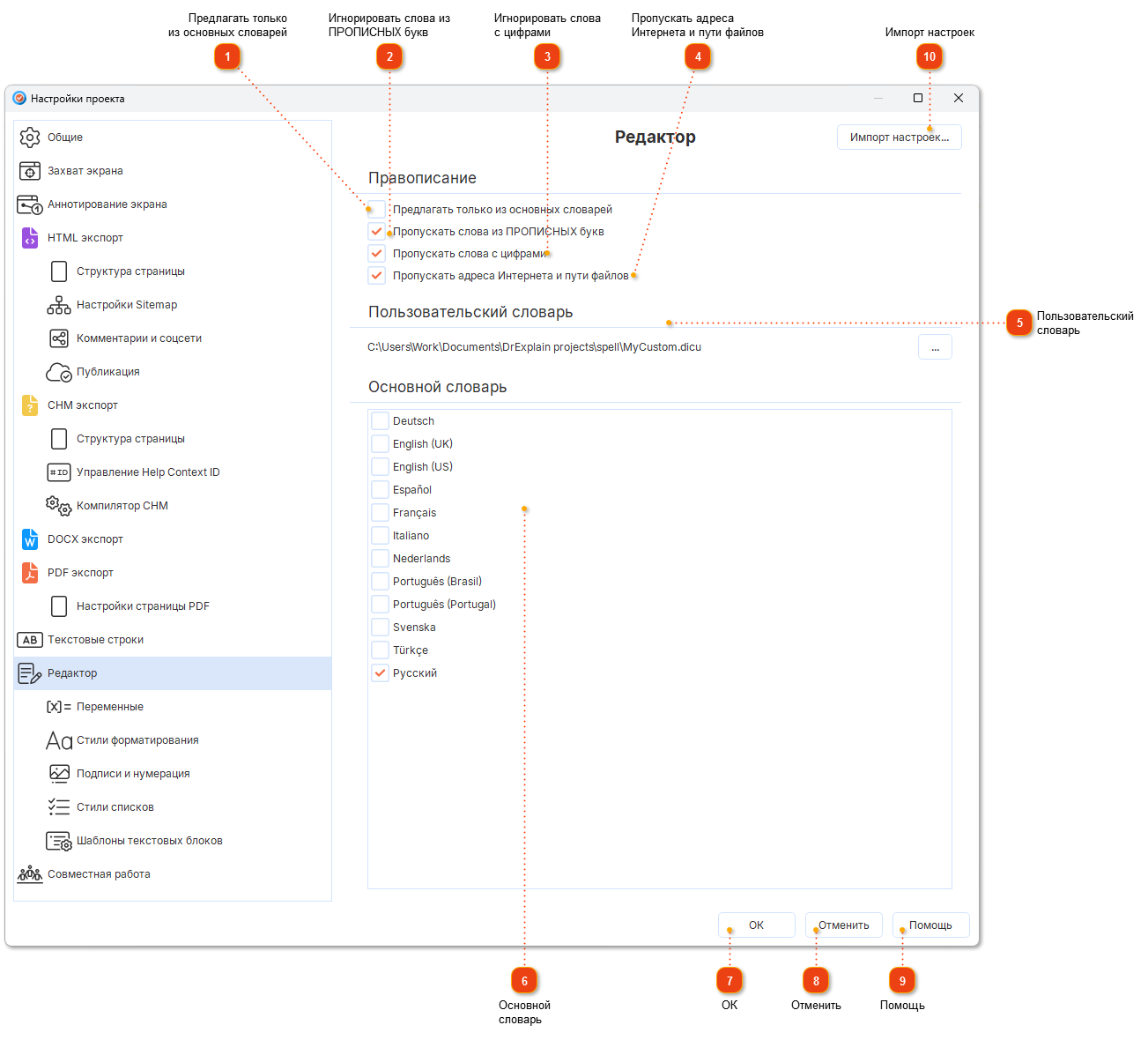This screenshot has height=1040, width=1148.
Task: Open Комментарии и соцсети share icon
Action: (x=59, y=338)
